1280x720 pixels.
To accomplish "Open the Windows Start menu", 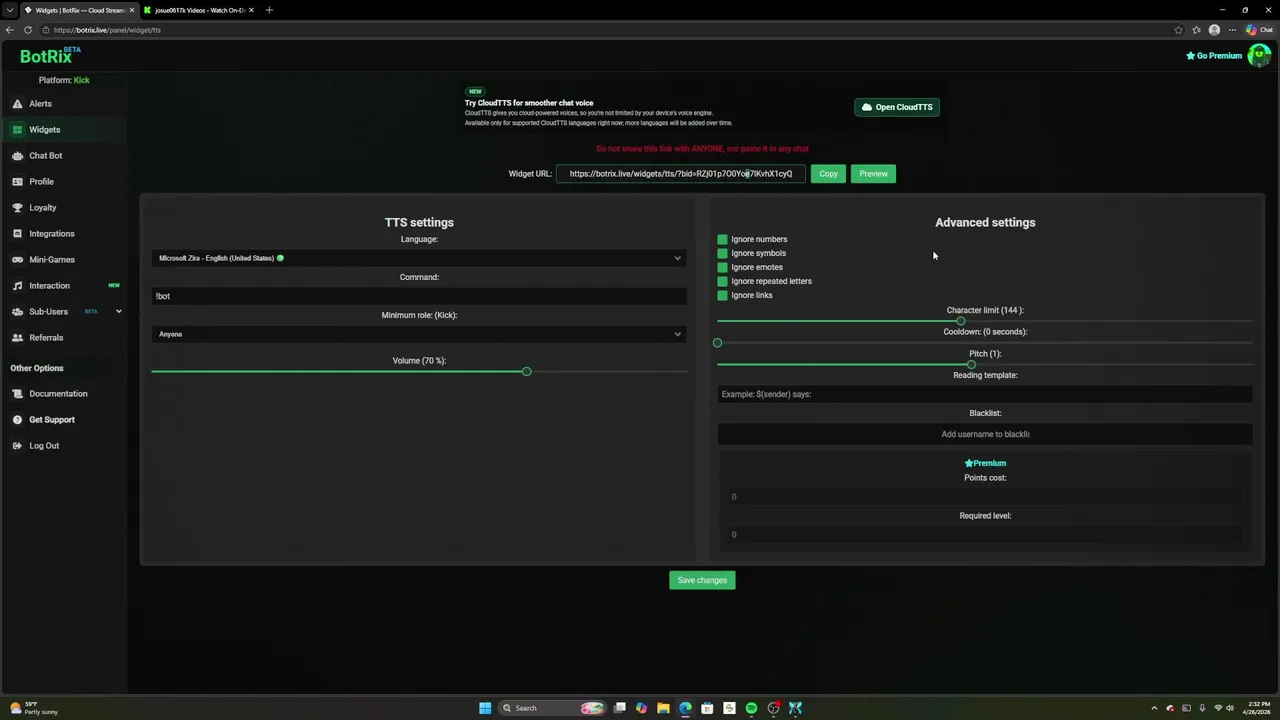I will tap(485, 708).
